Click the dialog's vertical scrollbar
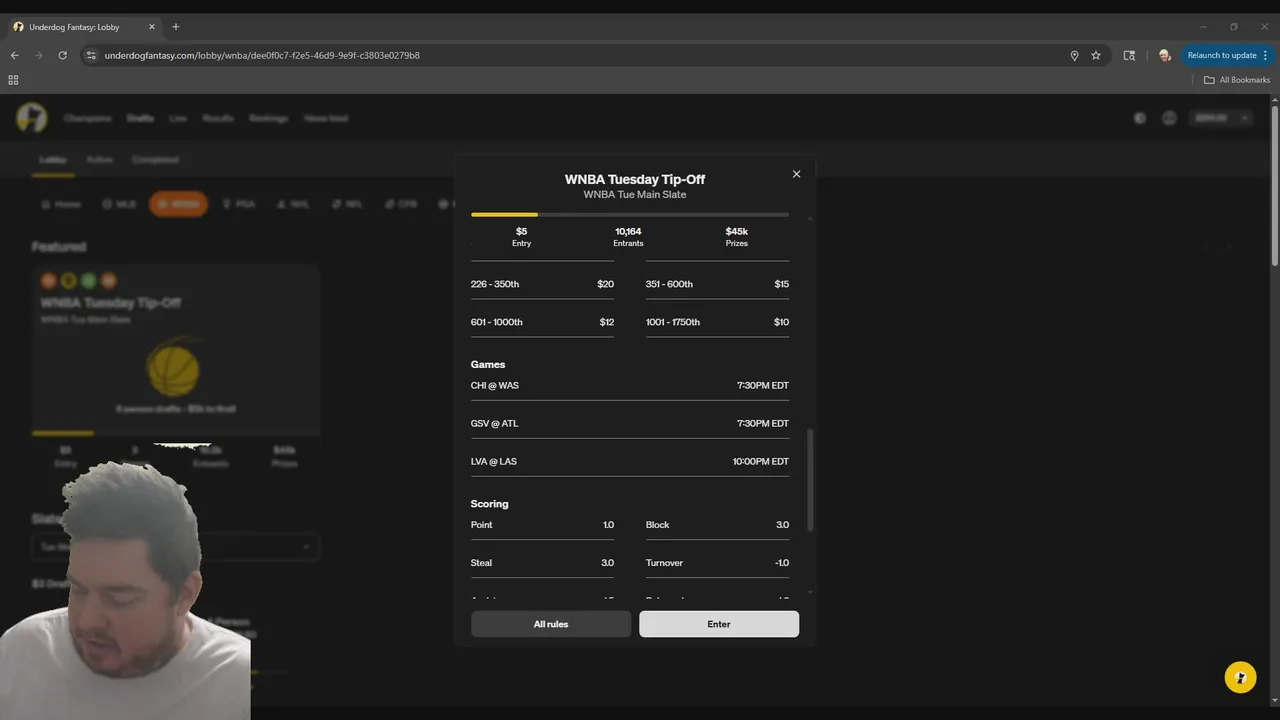Viewport: 1280px width, 720px height. (810, 480)
